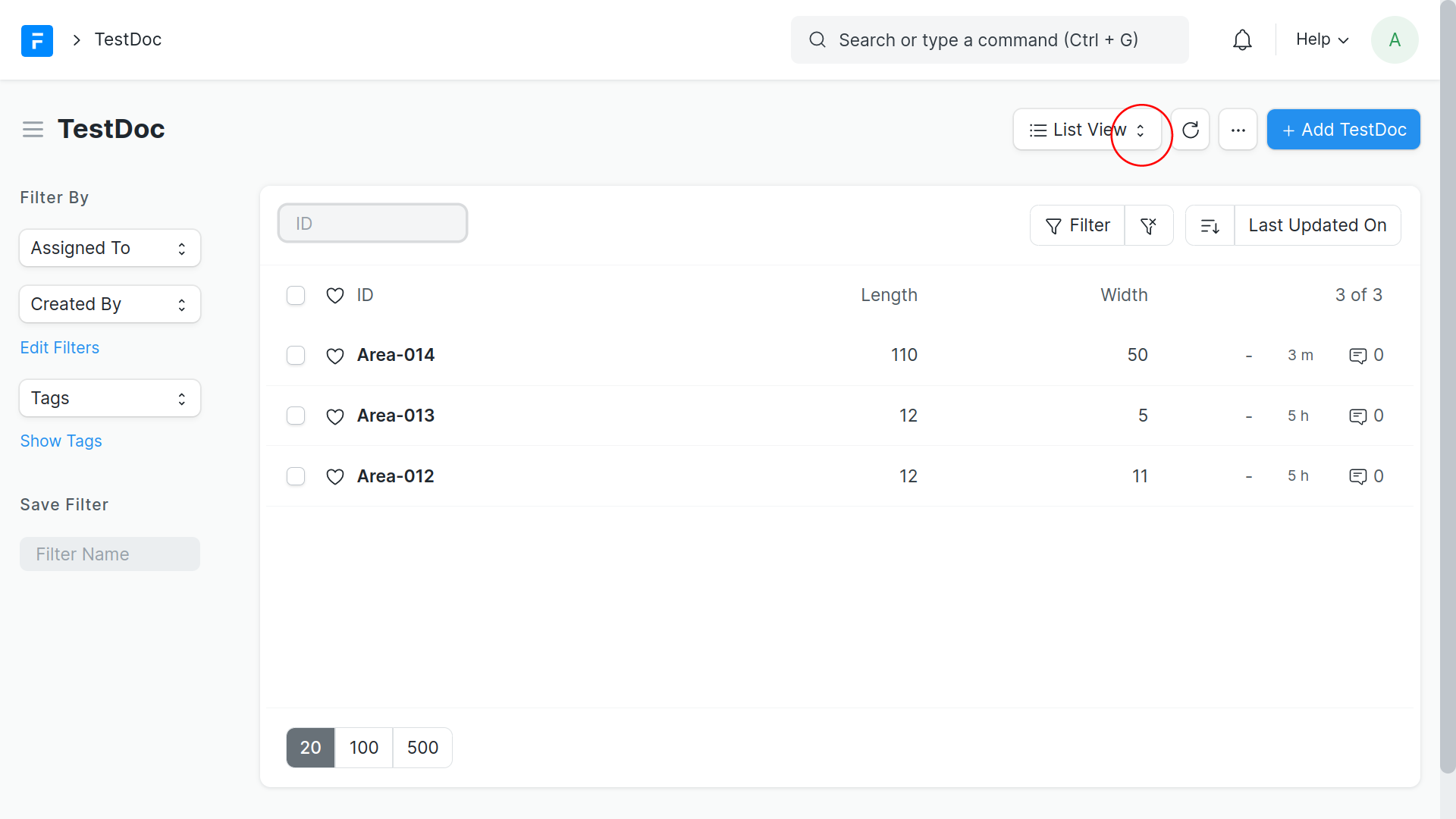Expand the Tags filter dropdown
Image resolution: width=1456 pixels, height=819 pixels.
[x=110, y=398]
